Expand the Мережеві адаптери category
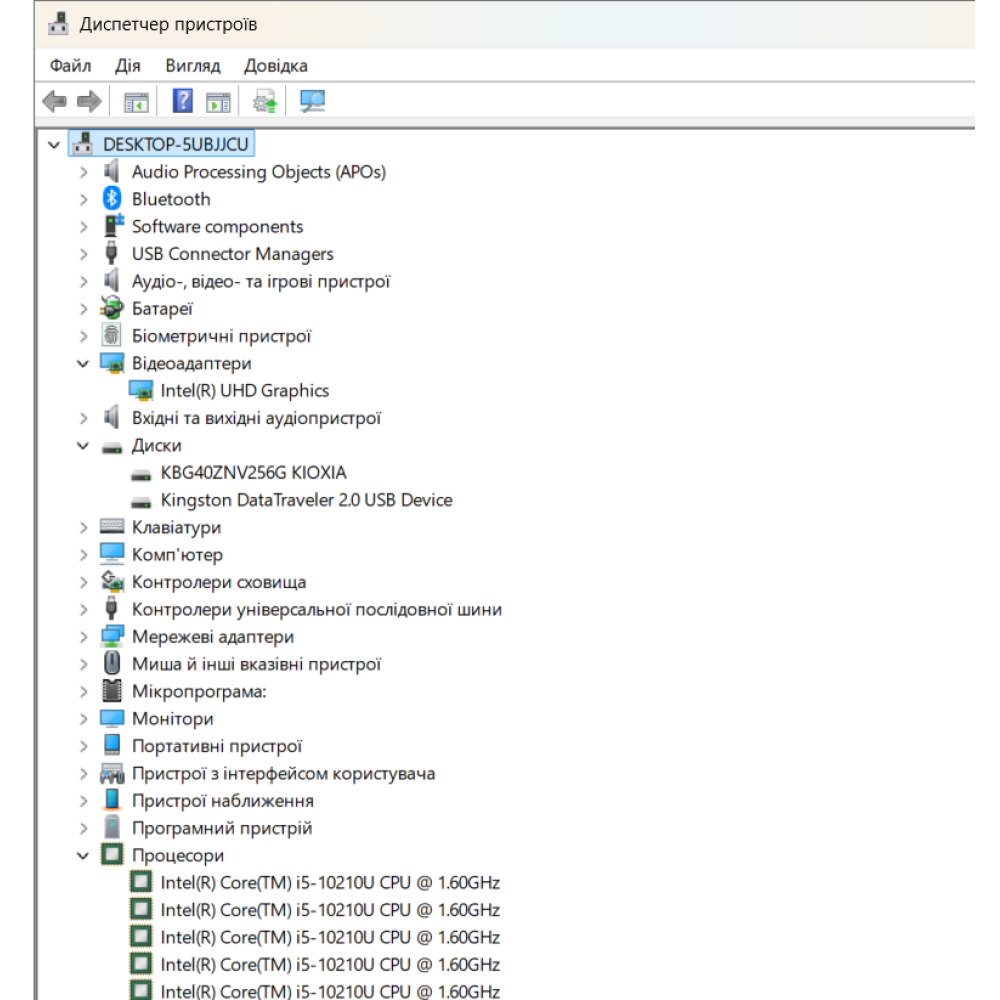Viewport: 1000px width, 1000px height. tap(83, 637)
